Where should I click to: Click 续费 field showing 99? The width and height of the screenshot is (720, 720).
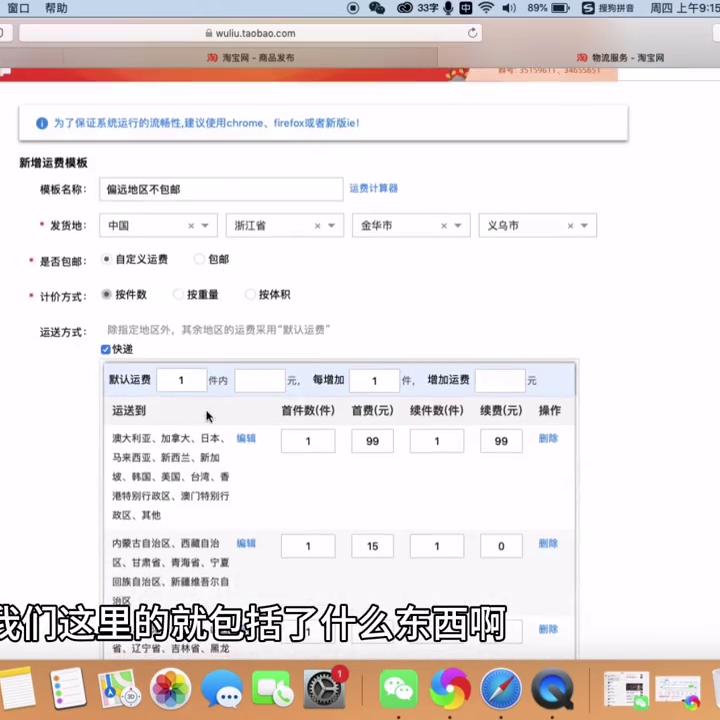[x=501, y=441]
